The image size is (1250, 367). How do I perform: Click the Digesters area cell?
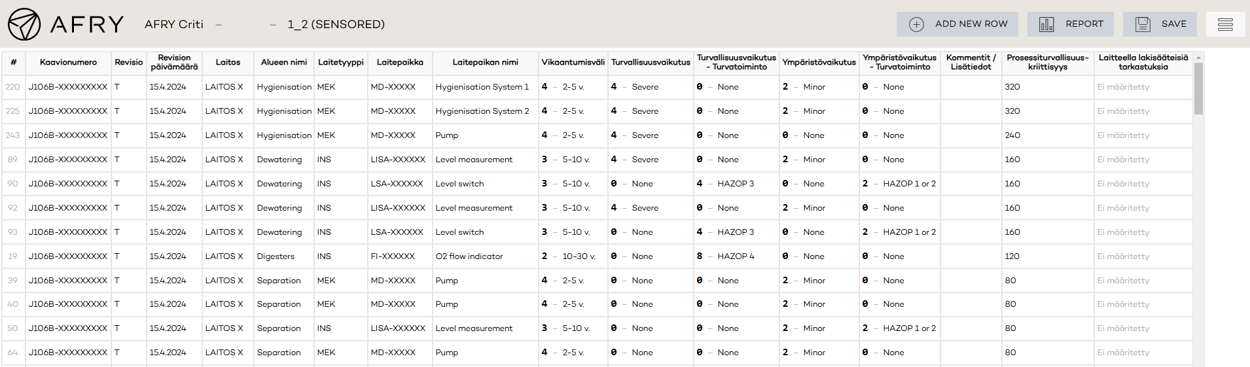pyautogui.click(x=284, y=256)
